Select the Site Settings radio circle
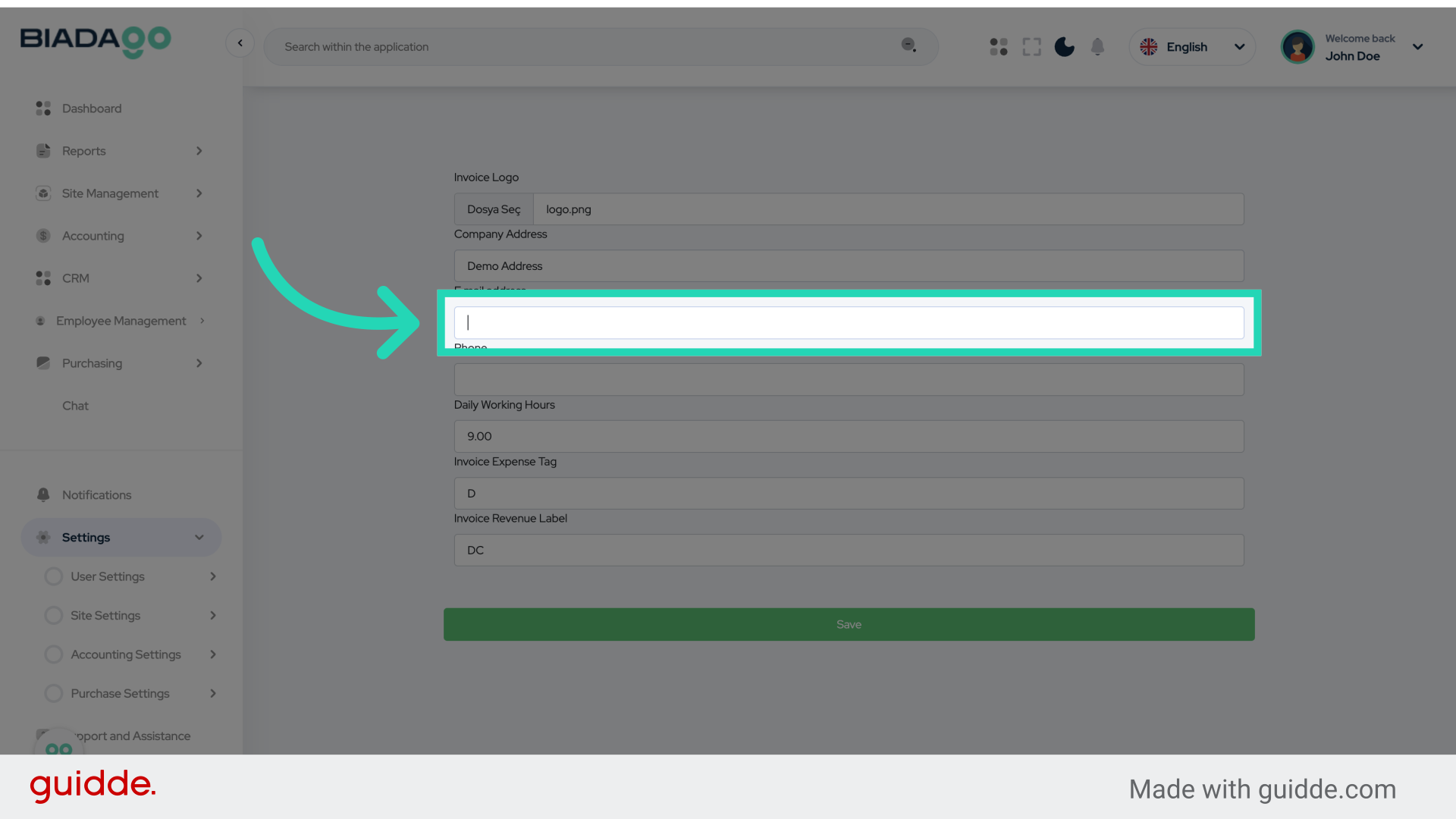The width and height of the screenshot is (1456, 819). point(54,615)
